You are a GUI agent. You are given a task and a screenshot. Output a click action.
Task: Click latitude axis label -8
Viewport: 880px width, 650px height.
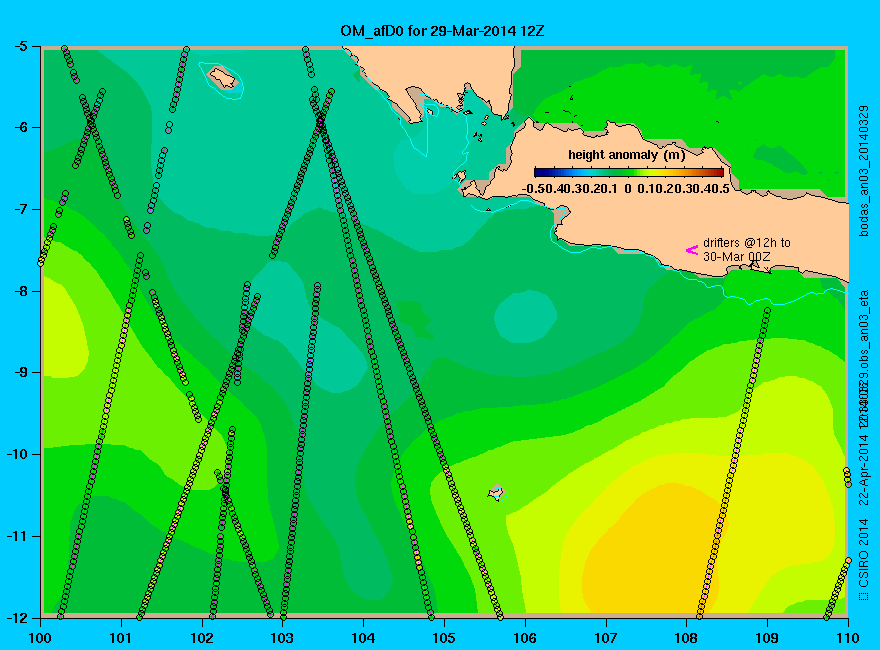coord(20,291)
